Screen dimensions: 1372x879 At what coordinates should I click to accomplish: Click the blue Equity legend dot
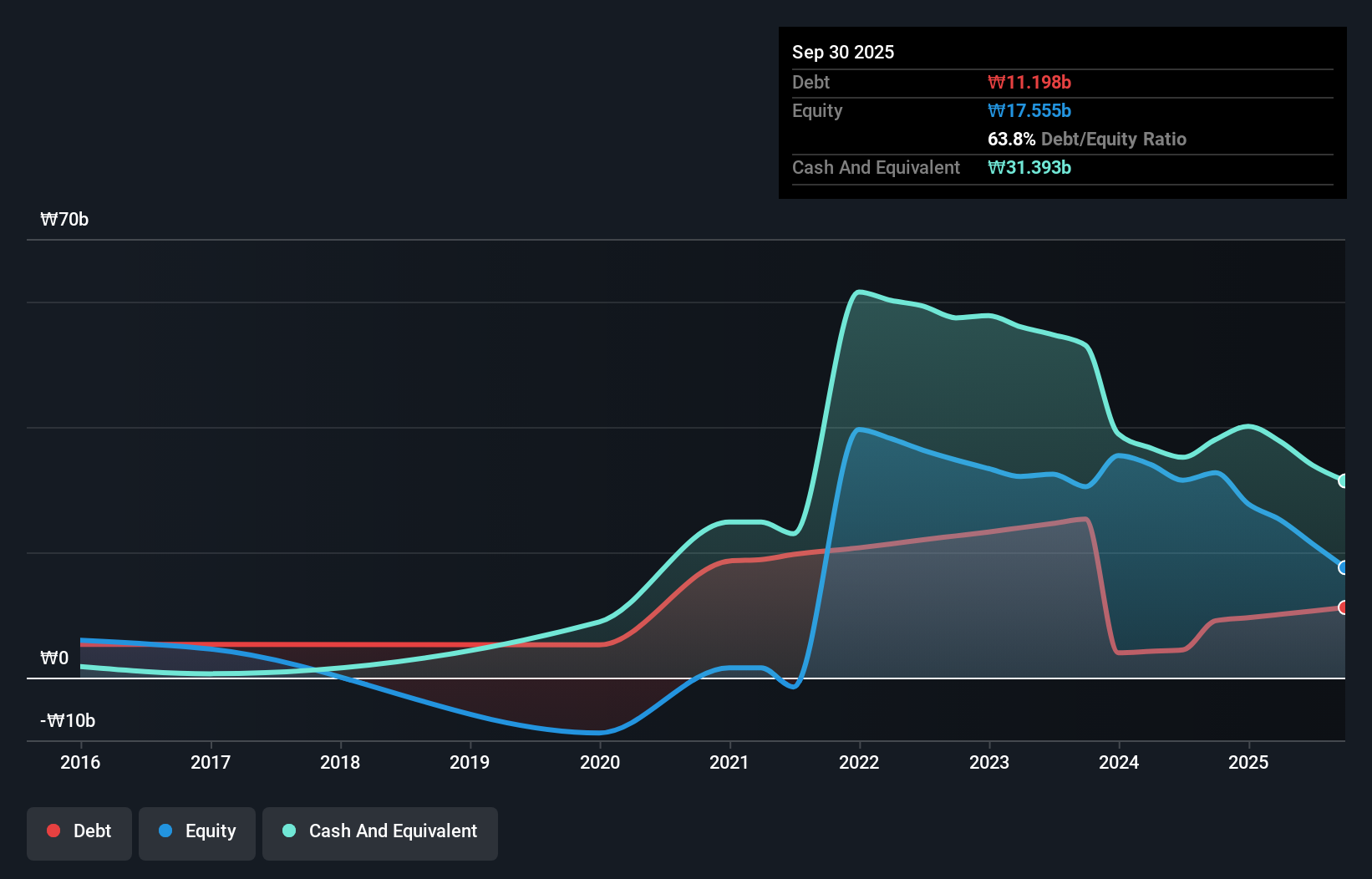point(165,831)
